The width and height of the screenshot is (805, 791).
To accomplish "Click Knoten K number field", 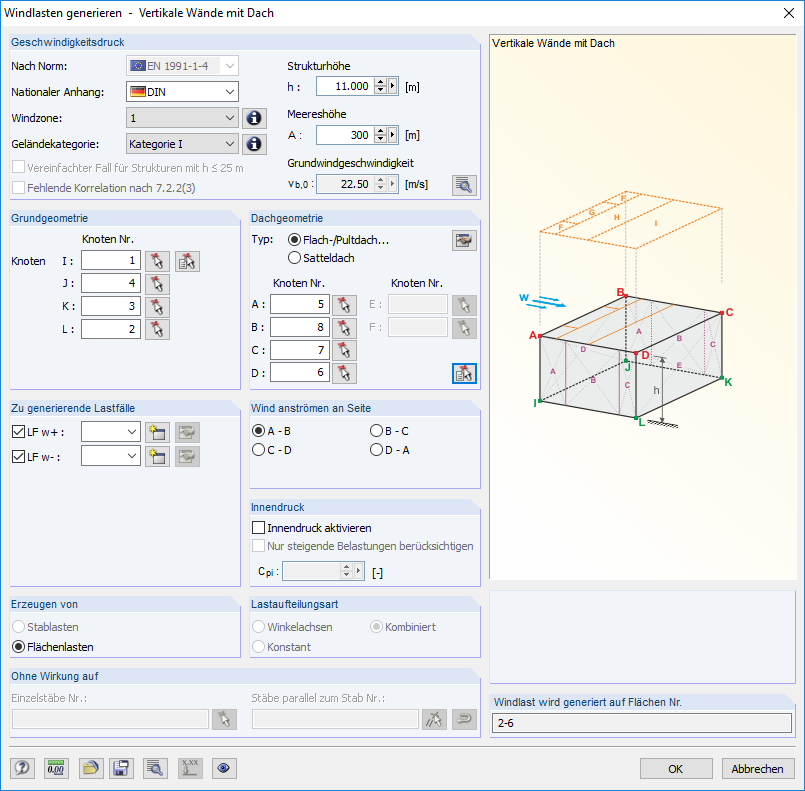I will coord(111,306).
